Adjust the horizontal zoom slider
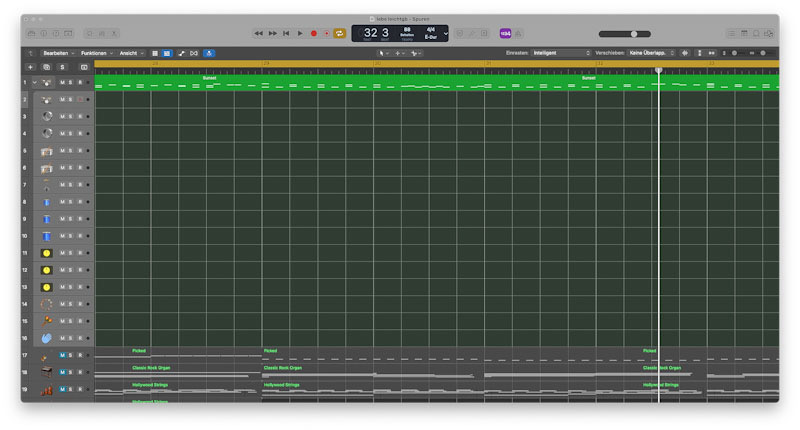 click(763, 53)
